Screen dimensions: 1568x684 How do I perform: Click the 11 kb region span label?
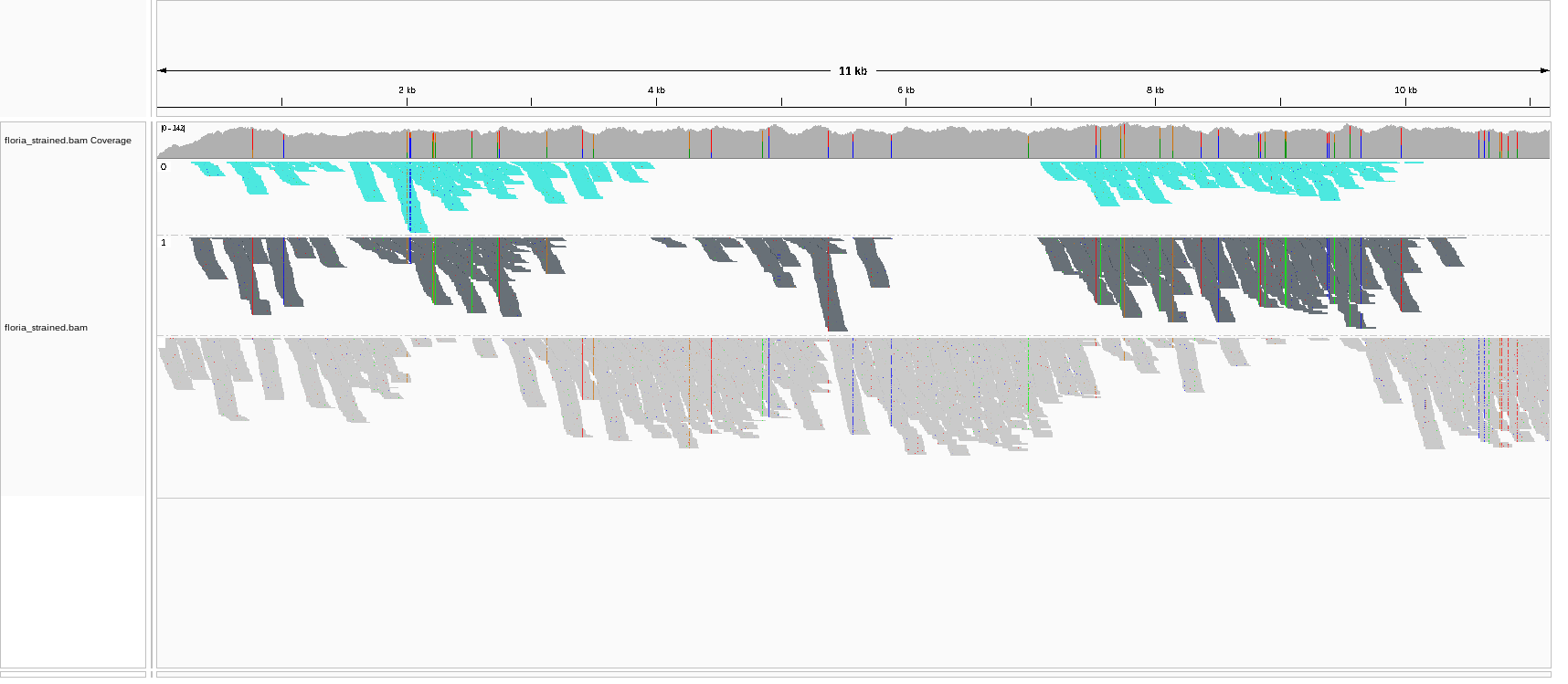pos(853,71)
